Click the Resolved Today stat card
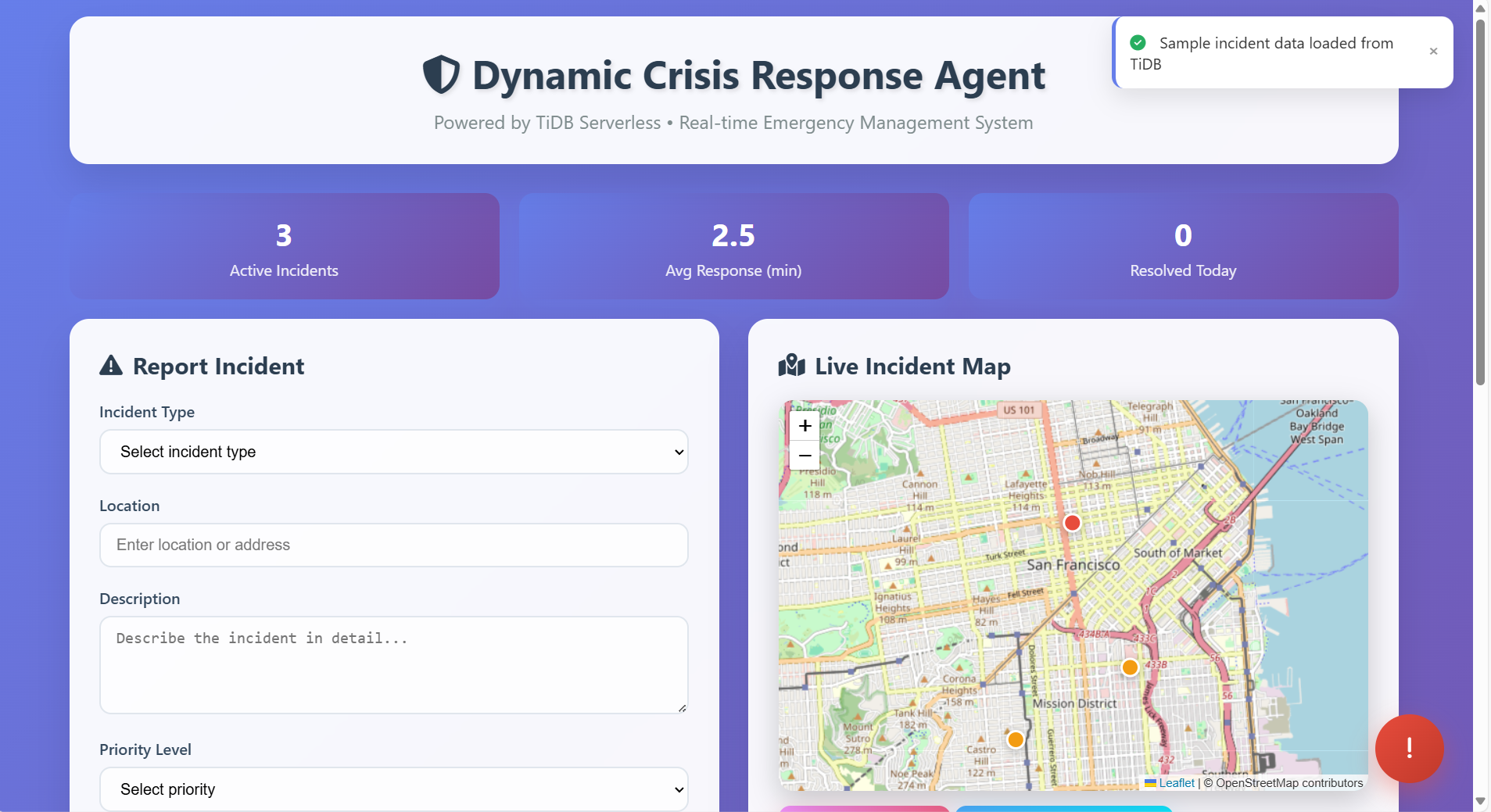Screen dimensions: 1491x812 point(1183,246)
